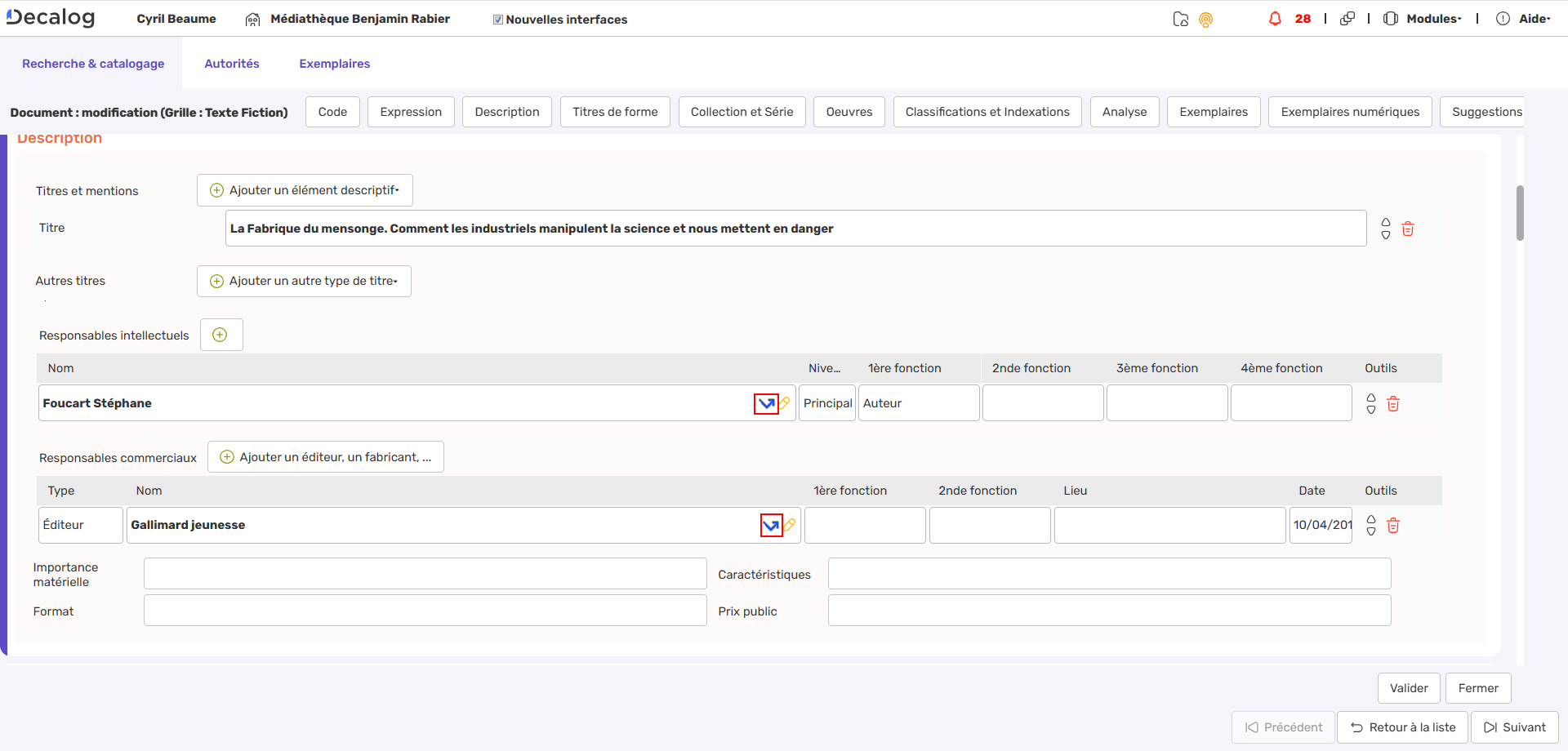Switch to the Autorités tab

[x=231, y=63]
